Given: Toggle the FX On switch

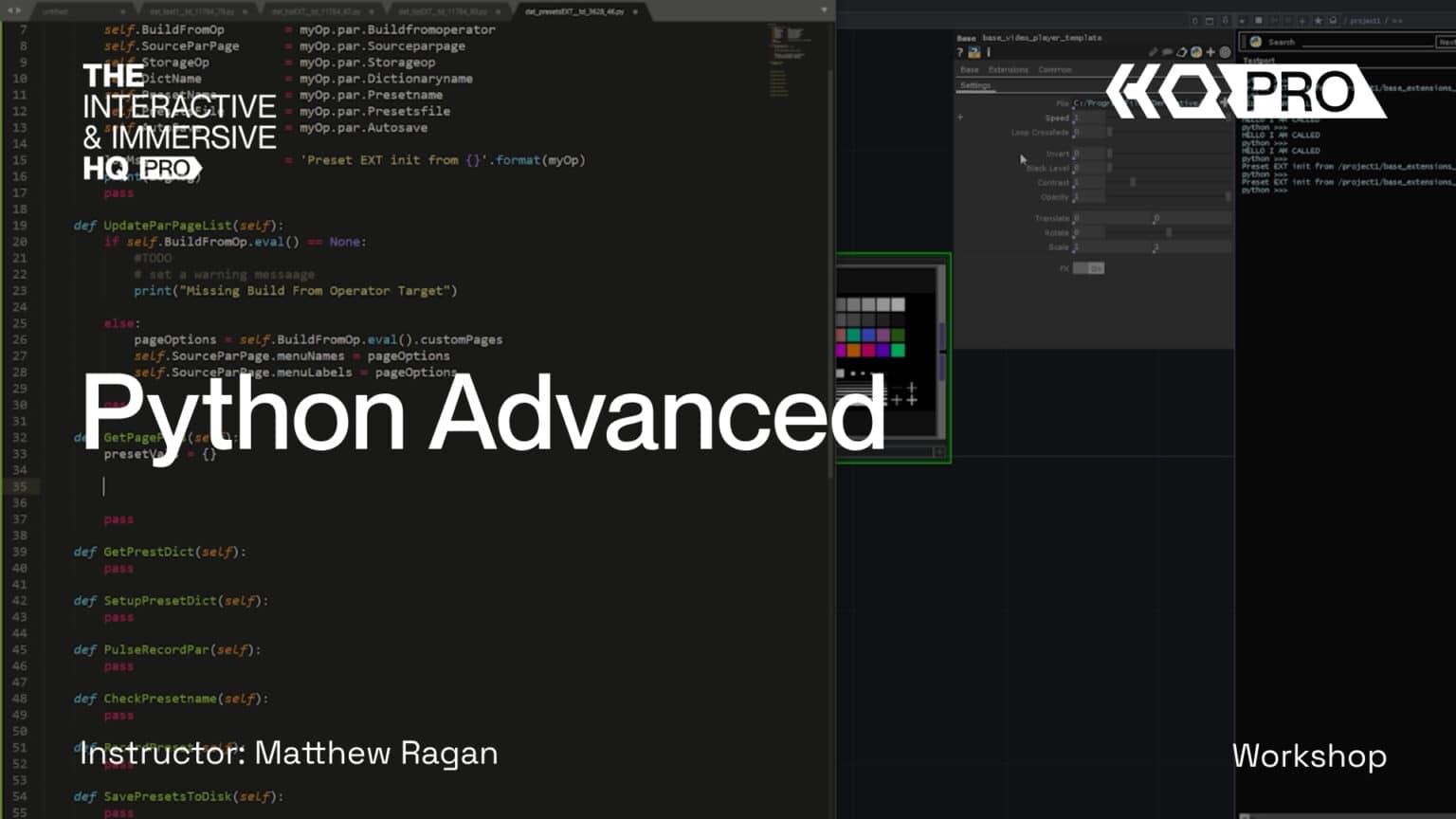Looking at the screenshot, I should click(1089, 268).
